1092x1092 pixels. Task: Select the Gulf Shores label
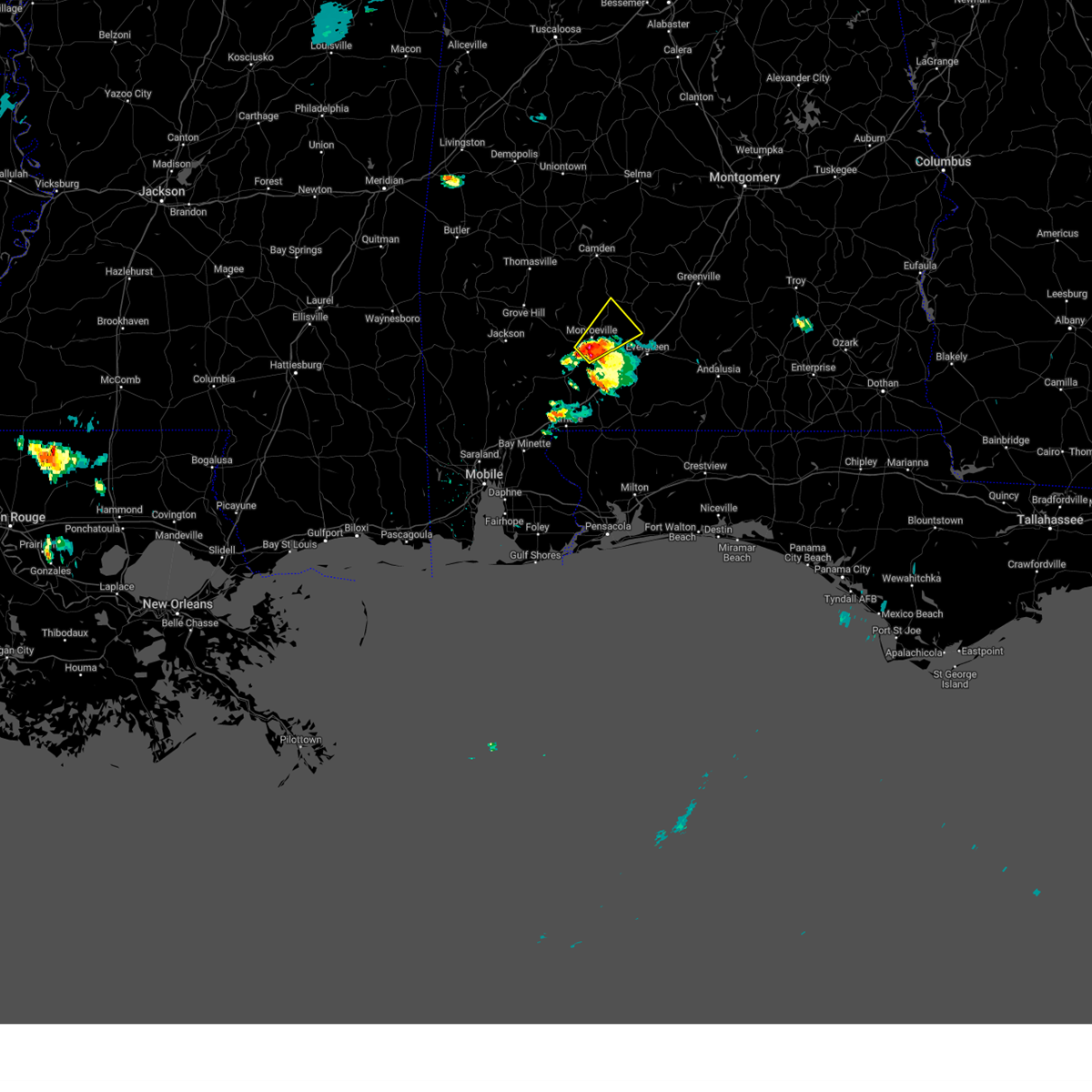[535, 555]
